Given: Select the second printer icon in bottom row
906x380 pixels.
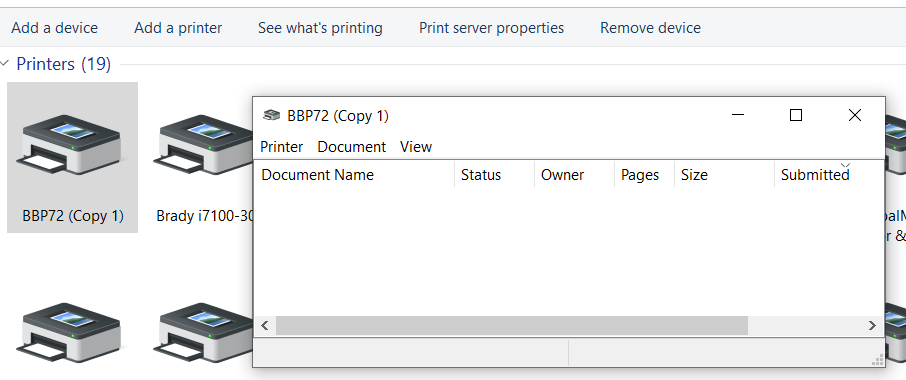Looking at the screenshot, I should (203, 332).
